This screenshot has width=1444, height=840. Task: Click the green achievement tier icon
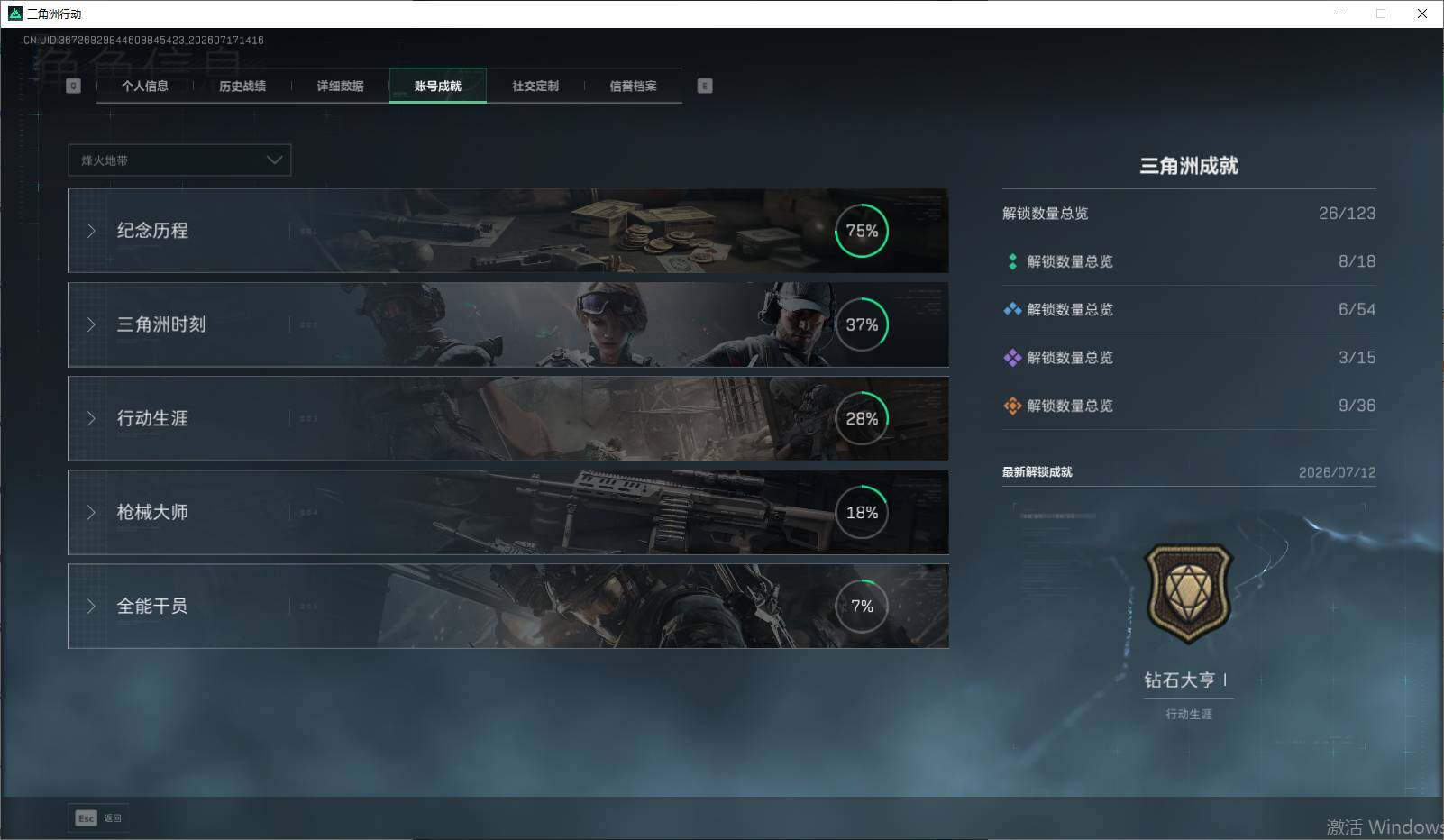(x=1012, y=261)
